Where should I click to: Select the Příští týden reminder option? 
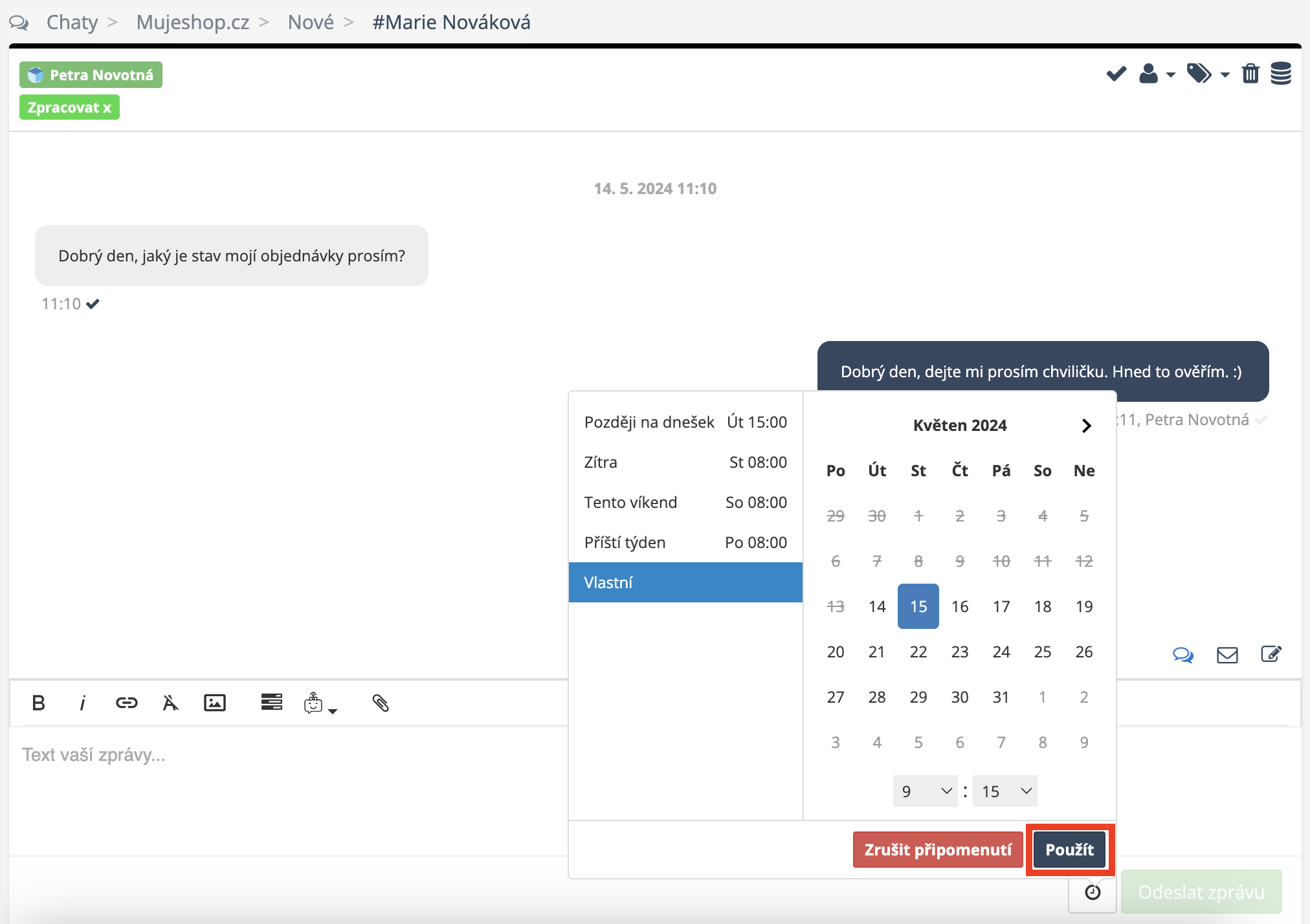click(685, 542)
